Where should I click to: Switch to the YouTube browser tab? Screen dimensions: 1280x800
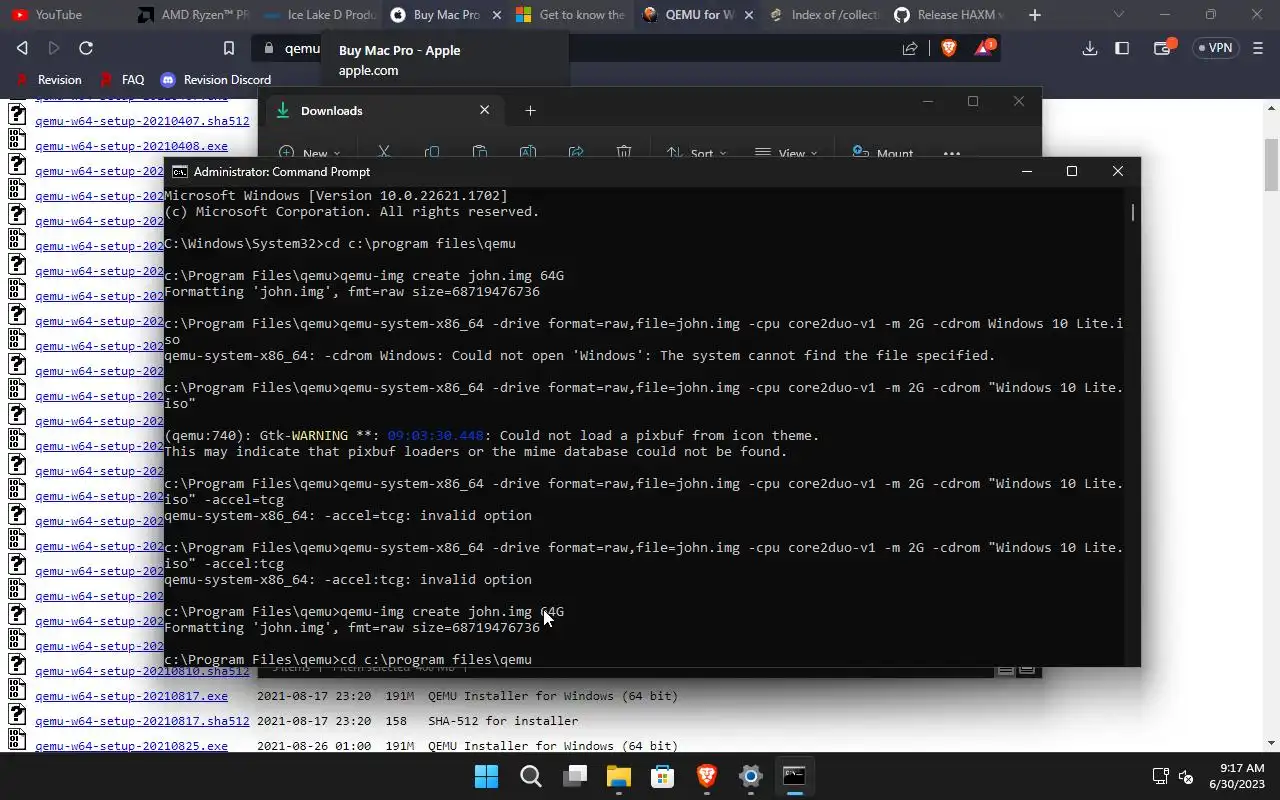click(x=60, y=15)
